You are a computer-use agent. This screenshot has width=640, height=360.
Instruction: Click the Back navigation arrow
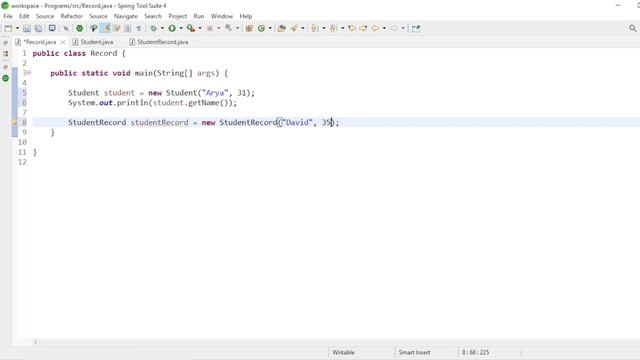(375, 28)
